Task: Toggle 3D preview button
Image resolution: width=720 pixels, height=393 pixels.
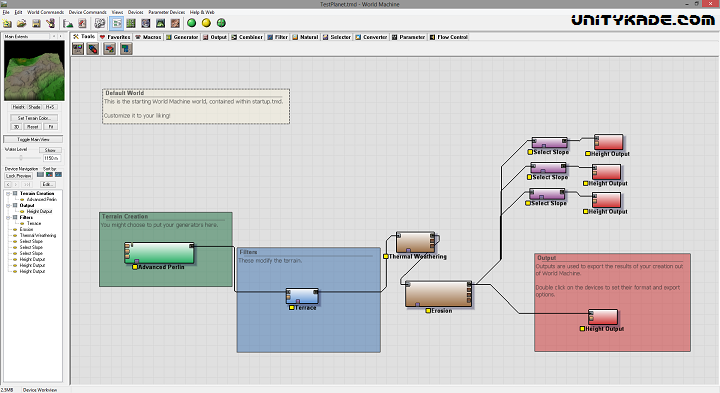Action: [16, 127]
